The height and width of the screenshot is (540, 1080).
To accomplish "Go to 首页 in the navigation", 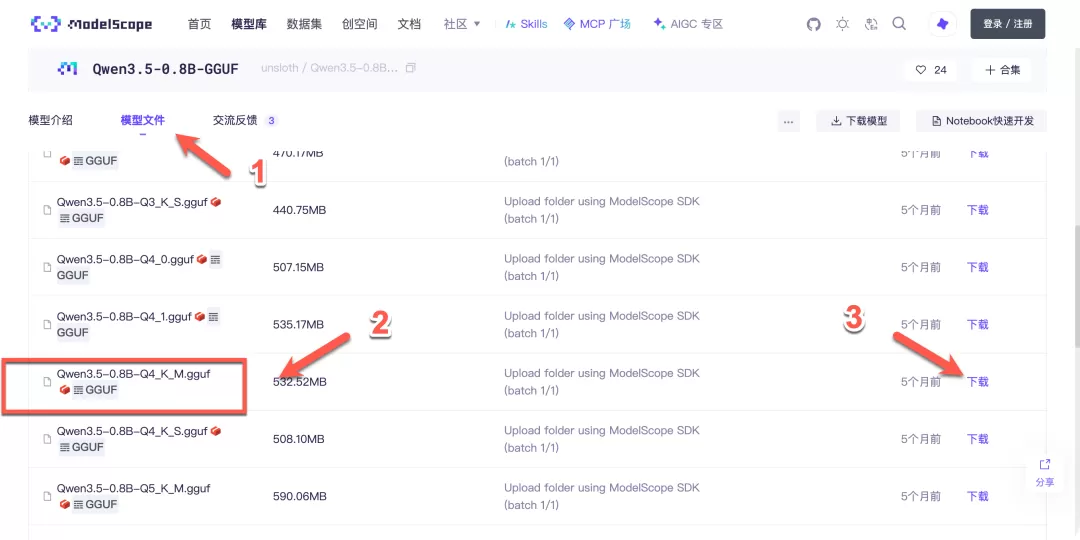I will coord(199,24).
